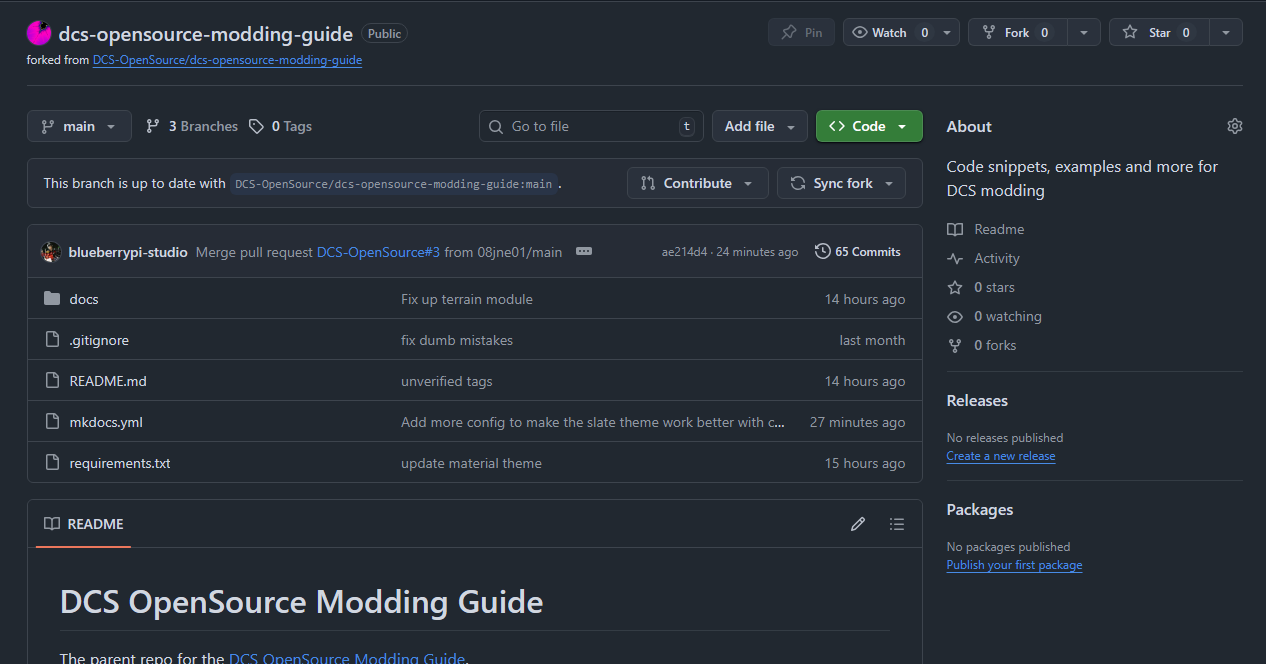Screen dimensions: 1266x664
Task: Open the green Code dropdown
Action: coord(869,126)
